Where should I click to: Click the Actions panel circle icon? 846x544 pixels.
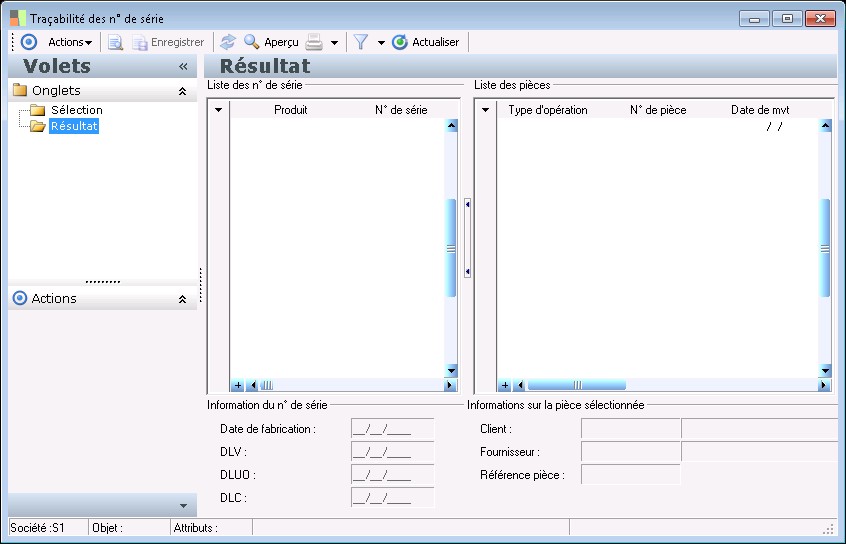pos(19,298)
